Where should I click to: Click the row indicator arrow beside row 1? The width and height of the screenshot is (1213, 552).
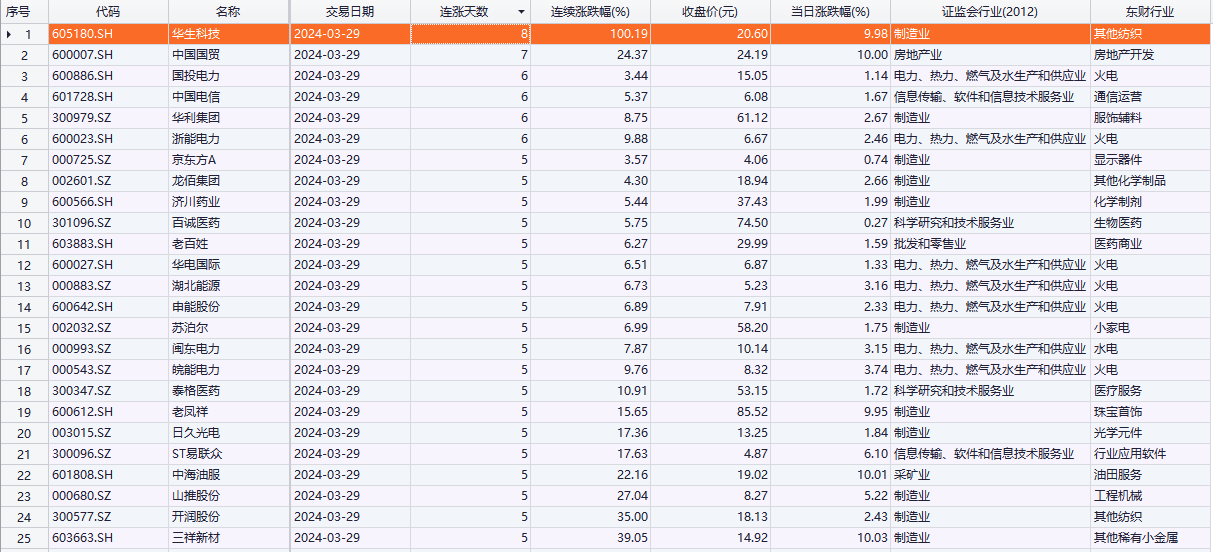tap(9, 34)
